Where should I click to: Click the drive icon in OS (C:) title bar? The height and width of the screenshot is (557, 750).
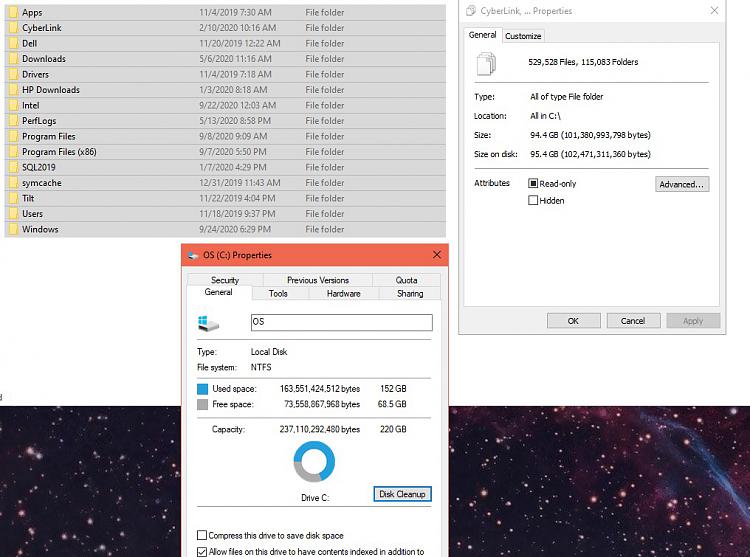pyautogui.click(x=193, y=255)
